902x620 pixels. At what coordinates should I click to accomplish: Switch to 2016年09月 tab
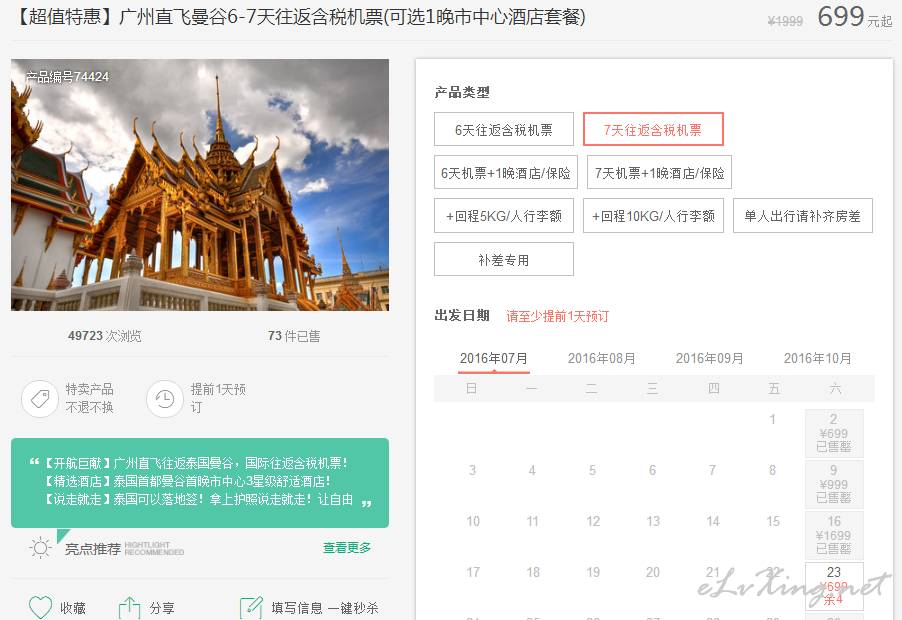tap(709, 359)
